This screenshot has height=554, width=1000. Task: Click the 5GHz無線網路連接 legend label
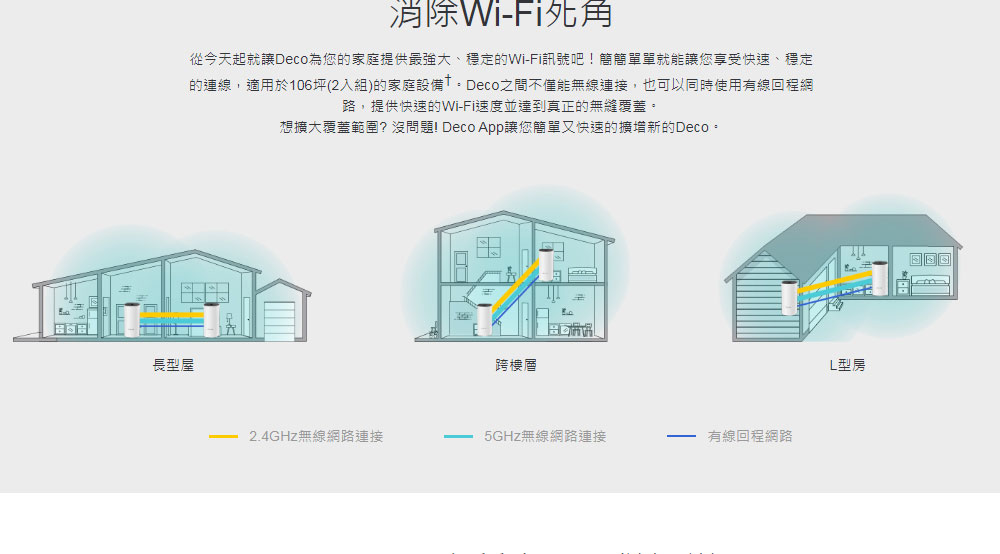tap(545, 436)
